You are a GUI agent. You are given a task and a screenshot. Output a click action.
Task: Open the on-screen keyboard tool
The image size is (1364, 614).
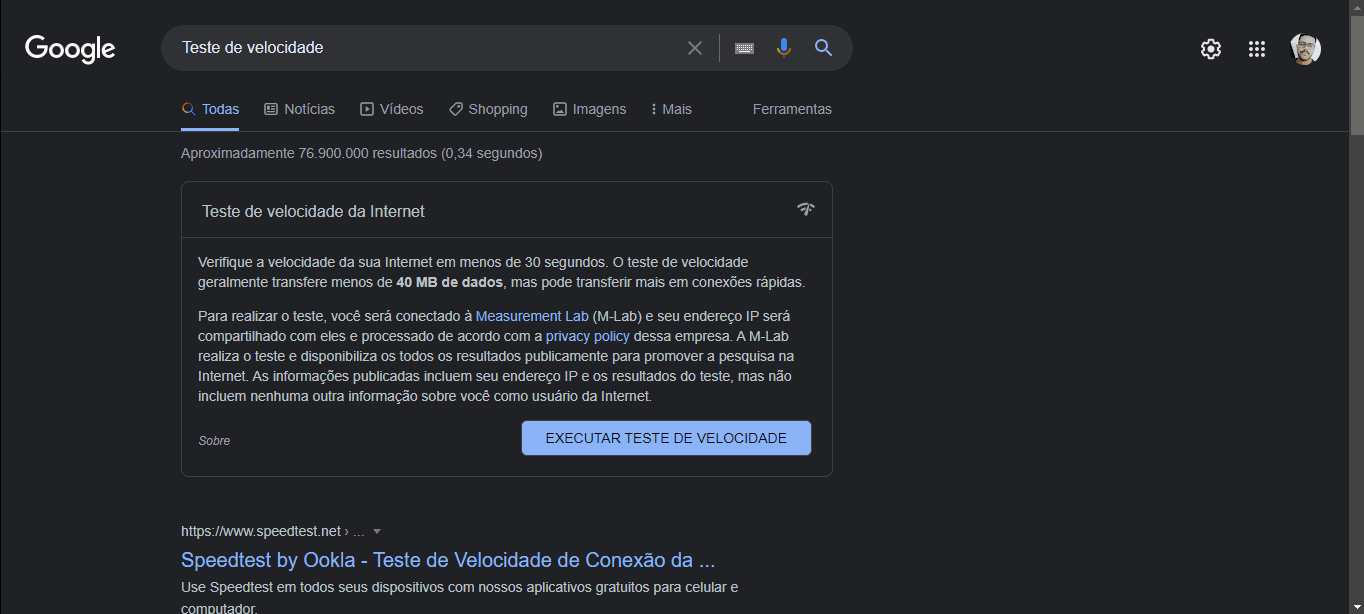tap(744, 48)
